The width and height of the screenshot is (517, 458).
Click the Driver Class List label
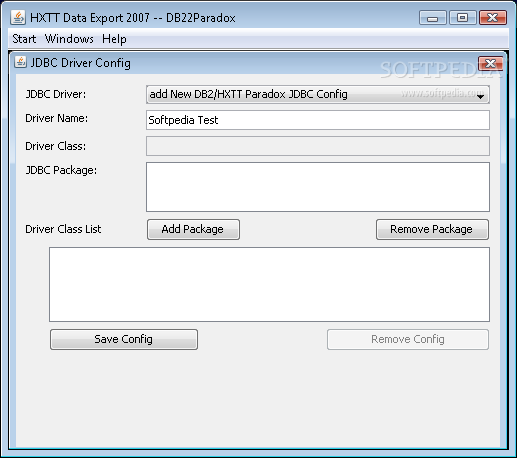[63, 229]
